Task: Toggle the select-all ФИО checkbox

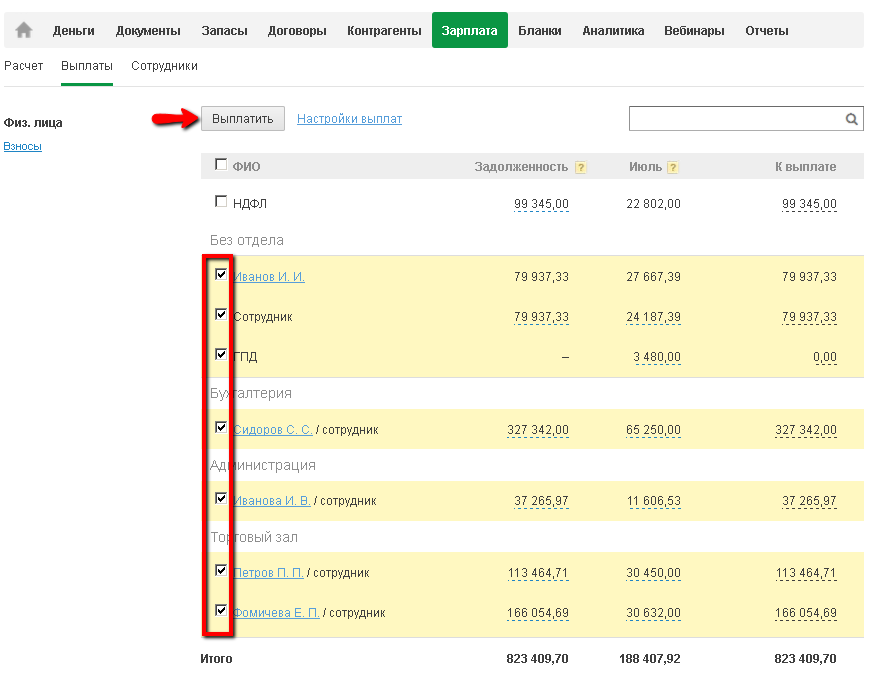Action: coord(221,165)
